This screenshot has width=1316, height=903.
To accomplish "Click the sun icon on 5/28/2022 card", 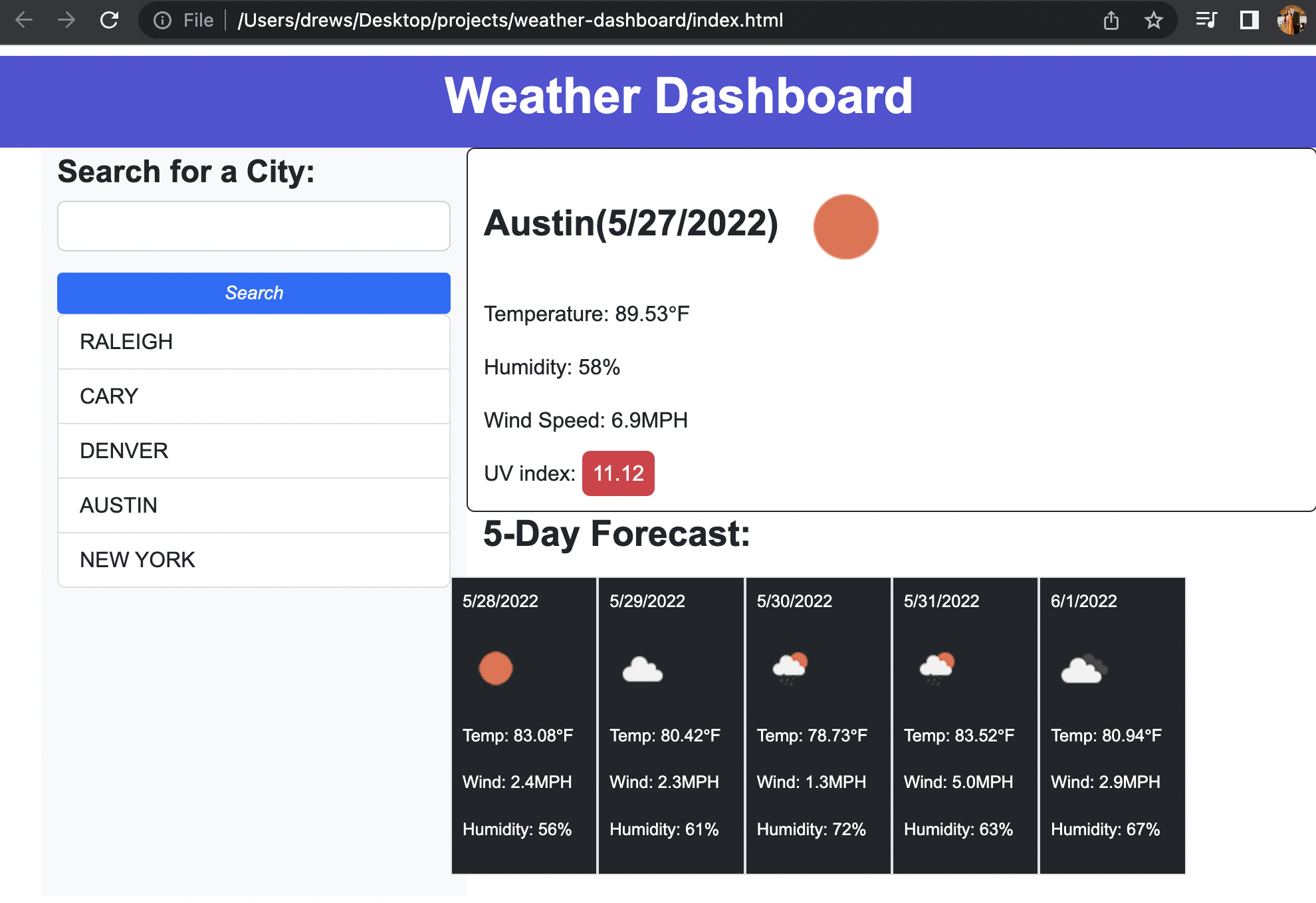I will (496, 668).
